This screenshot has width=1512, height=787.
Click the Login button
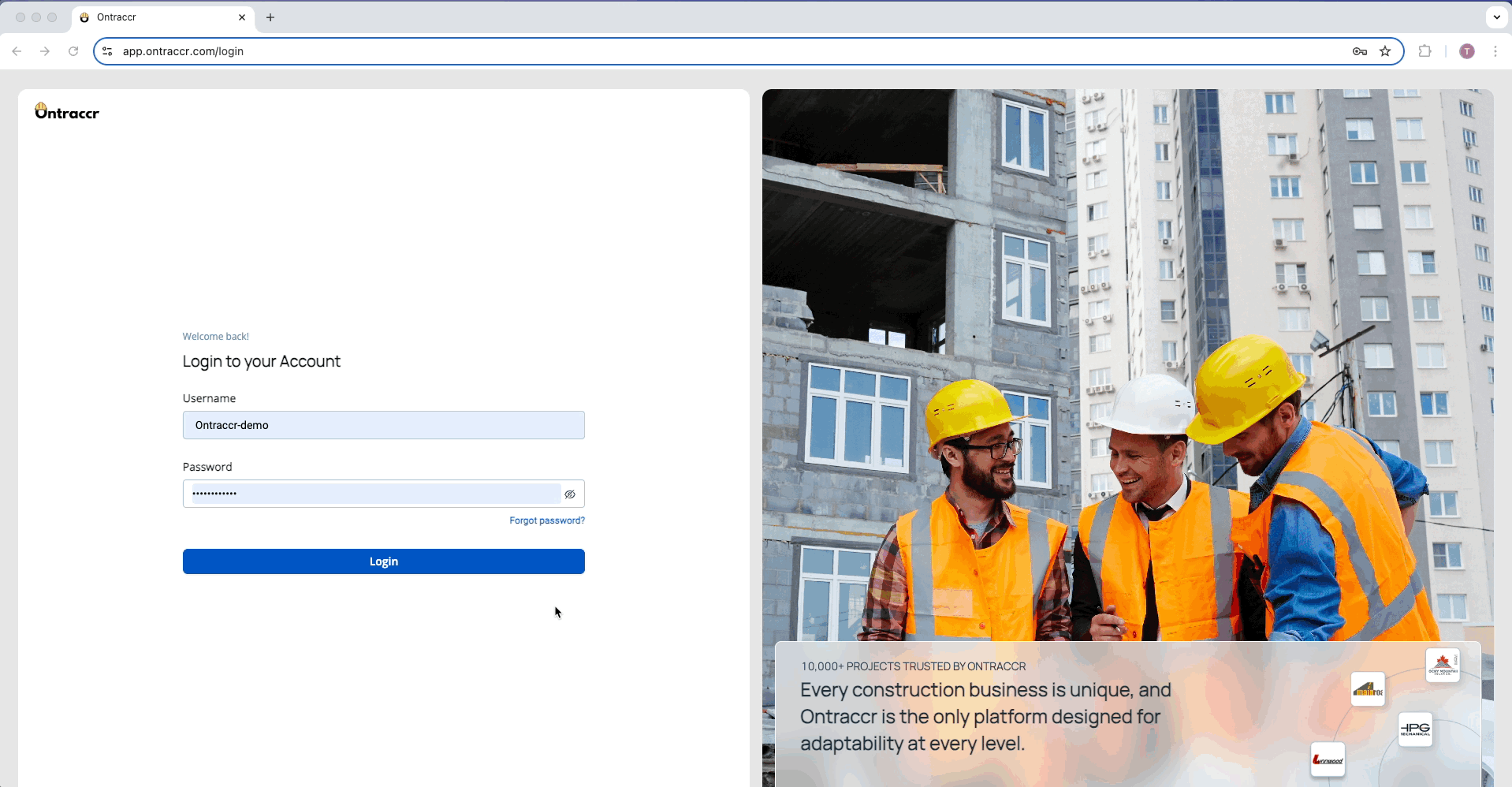[384, 561]
